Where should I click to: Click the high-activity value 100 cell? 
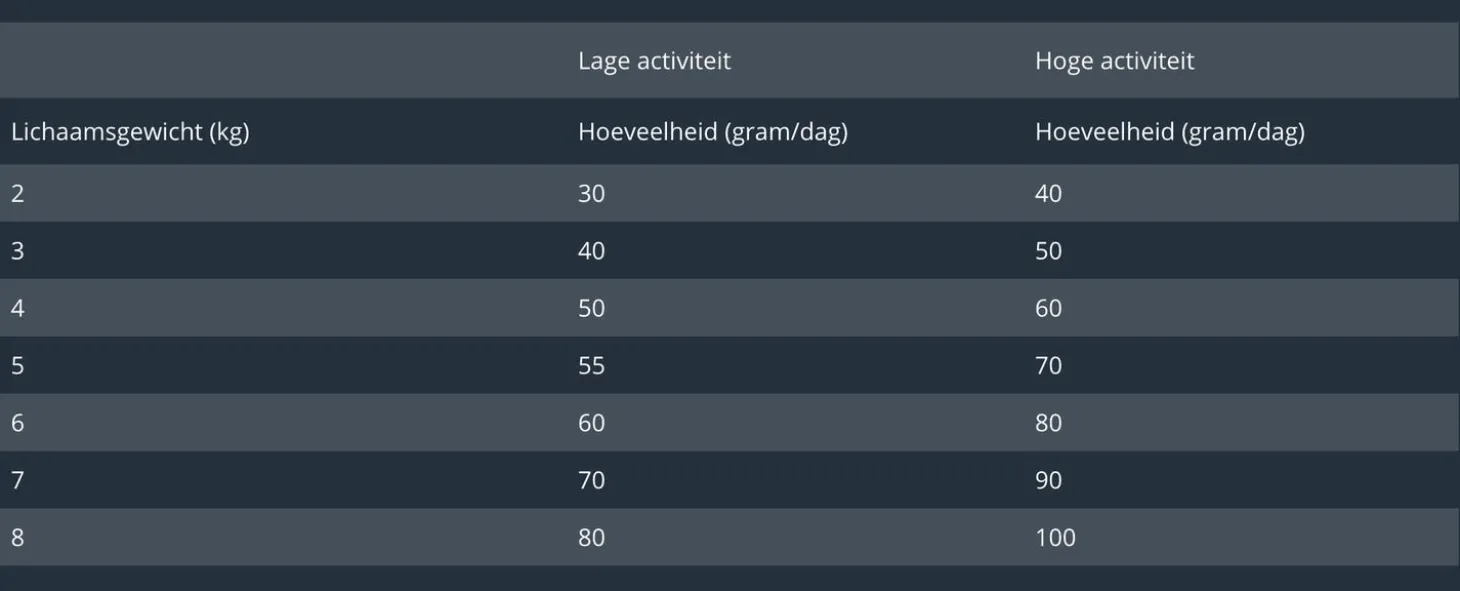tap(1055, 538)
